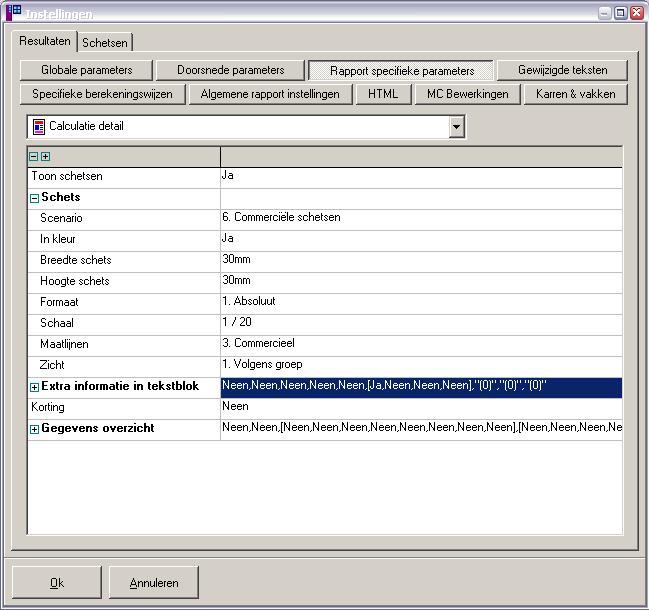This screenshot has height=610, width=649.
Task: Confirm with the Ok button
Action: [57, 583]
